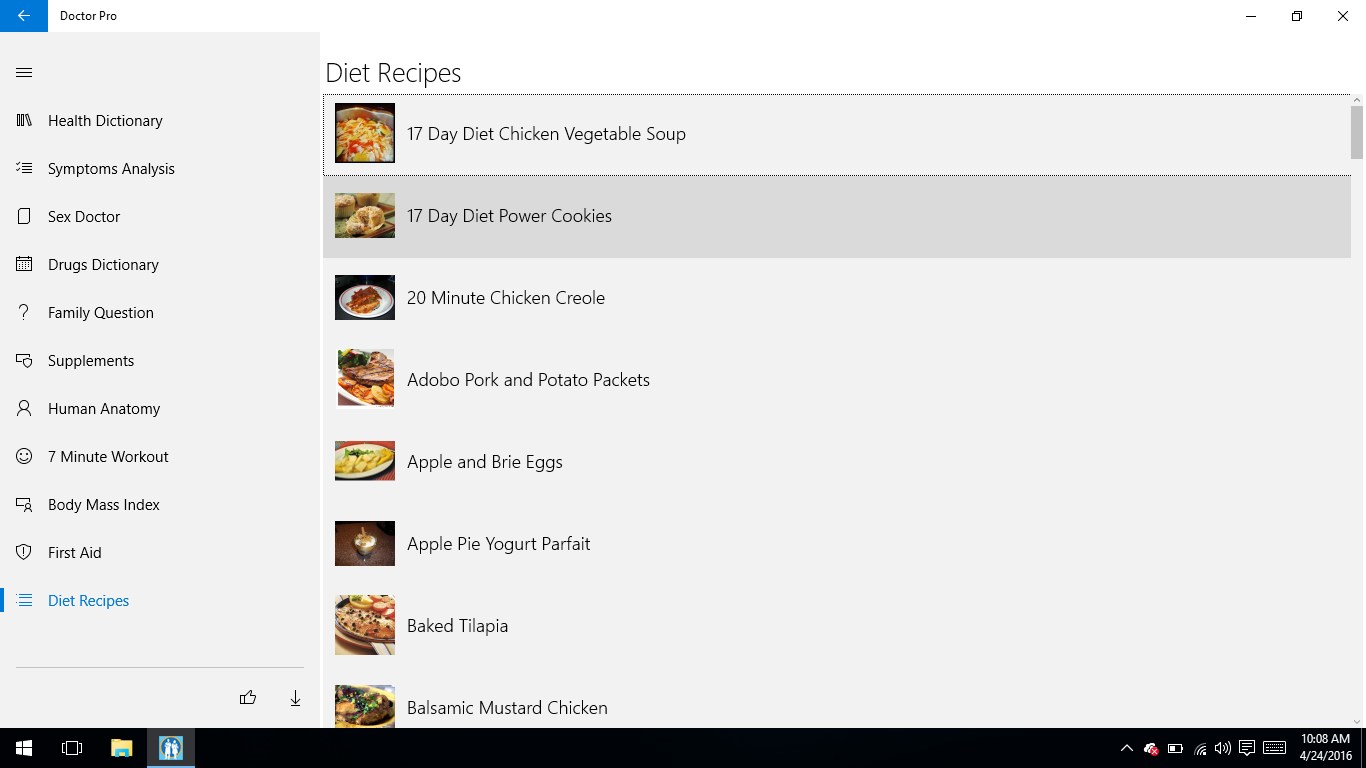Viewport: 1366px width, 768px height.
Task: Open Adobo Pork and Potato Packets recipe
Action: click(528, 380)
